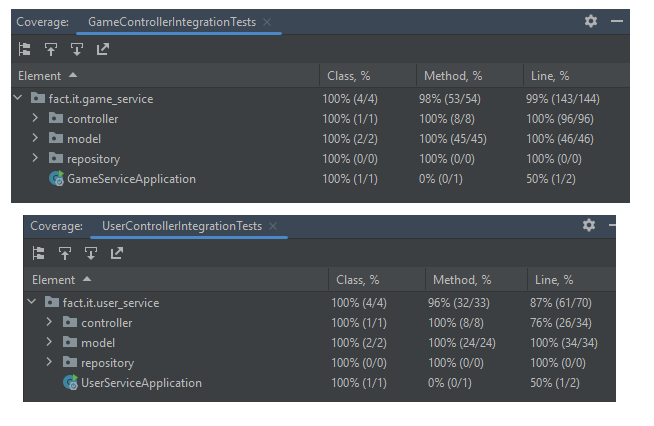Image resolution: width=654 pixels, height=426 pixels.
Task: Open settings gear in GameControllerIntegrationTests panel
Action: (590, 21)
